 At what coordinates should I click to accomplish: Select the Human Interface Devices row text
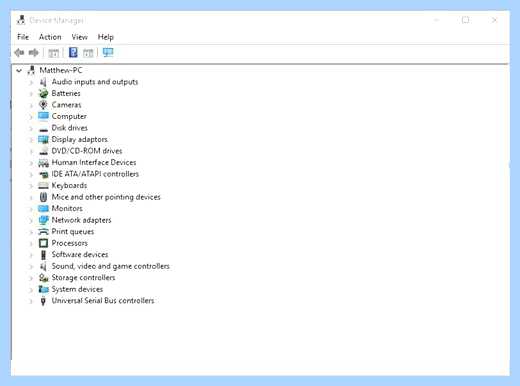pyautogui.click(x=94, y=162)
